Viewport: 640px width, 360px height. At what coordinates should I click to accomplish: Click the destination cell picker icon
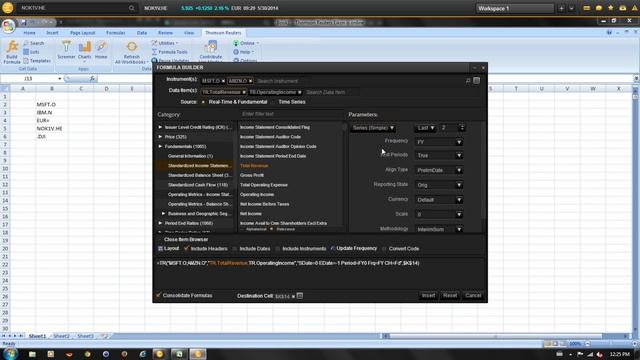(300, 296)
